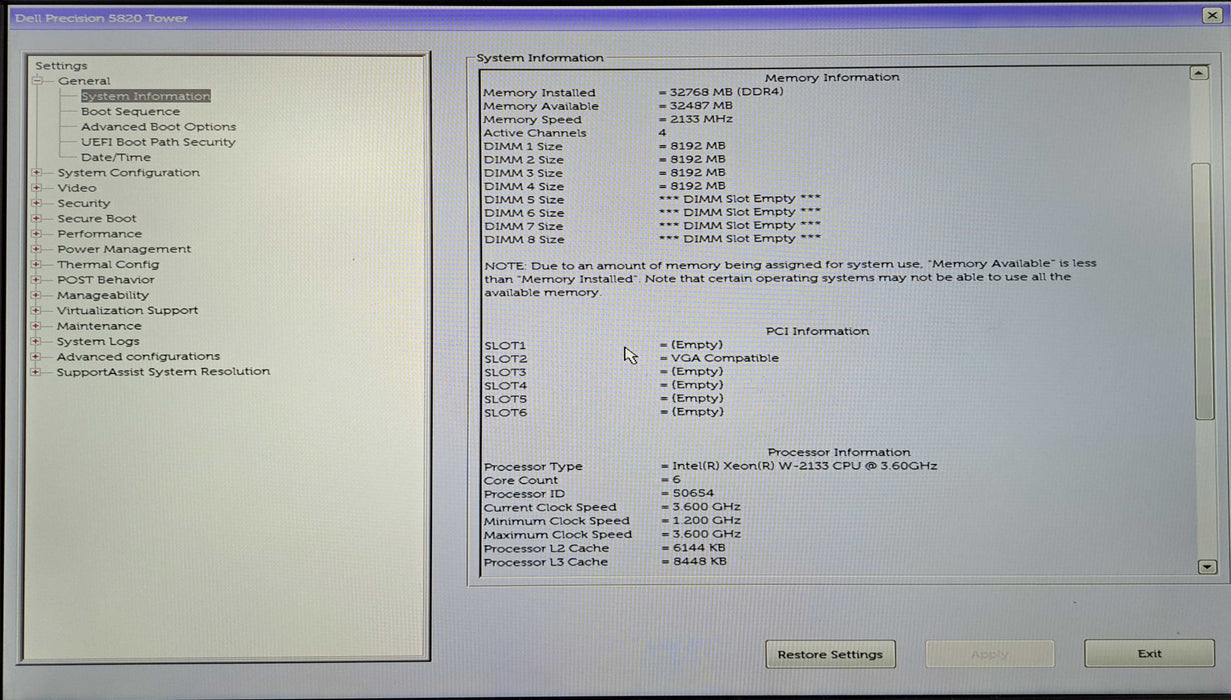Click the Memory Available value 32487 MB

point(696,106)
